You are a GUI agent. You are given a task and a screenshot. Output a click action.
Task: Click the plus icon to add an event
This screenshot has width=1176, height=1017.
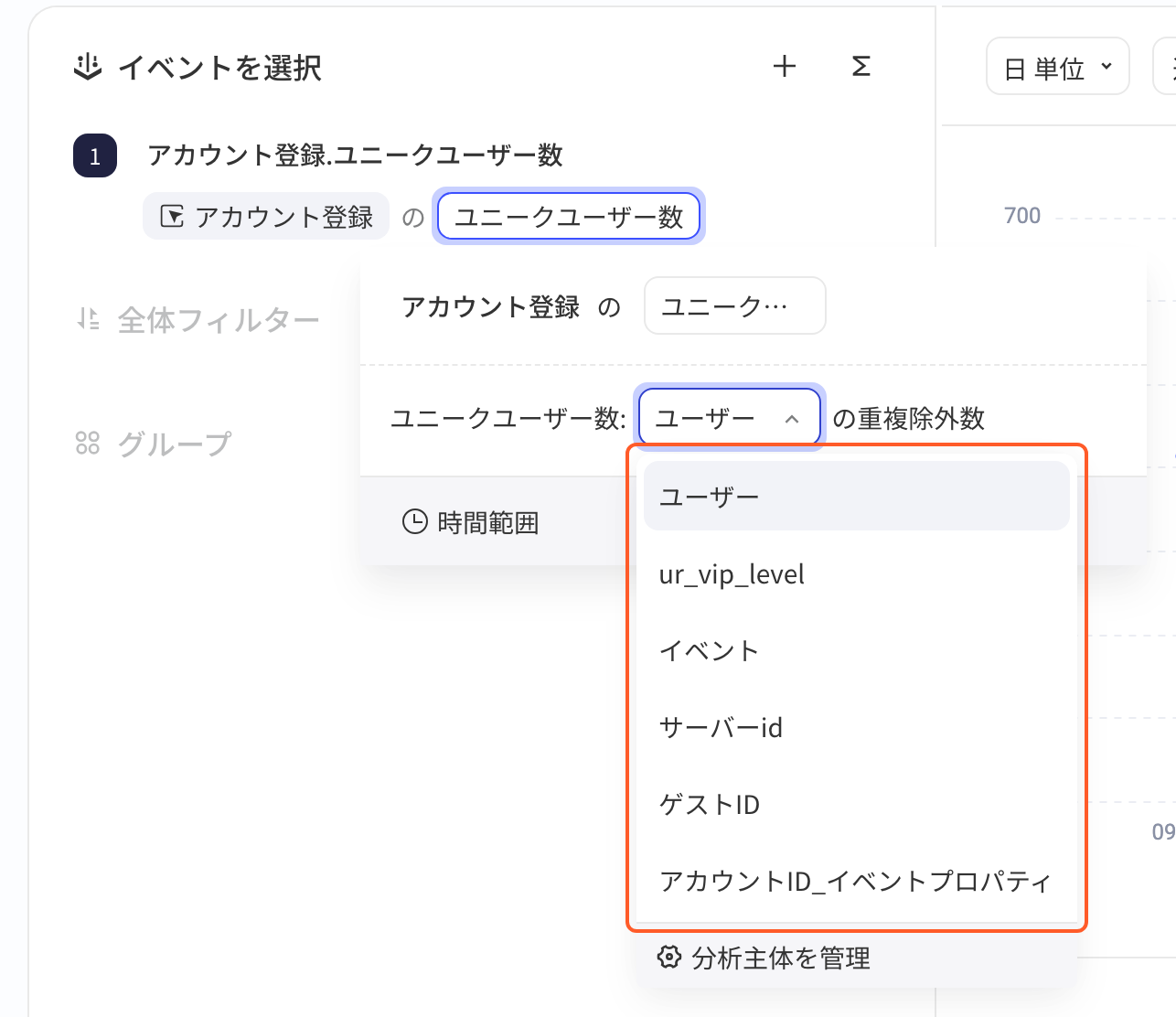coord(785,67)
